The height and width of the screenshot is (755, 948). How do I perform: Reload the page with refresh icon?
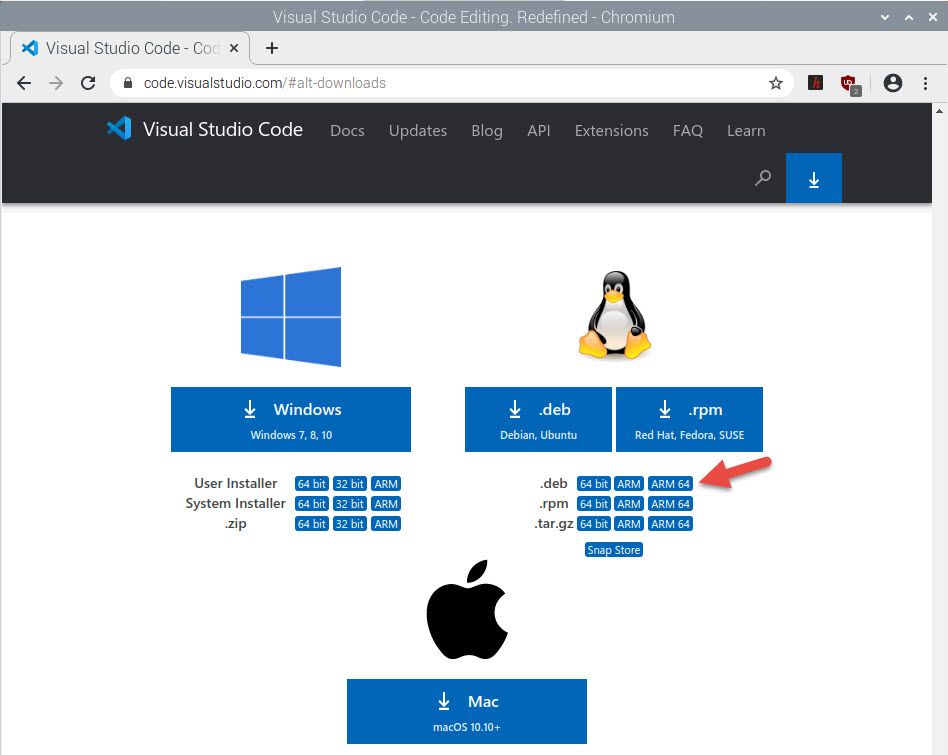(x=88, y=83)
